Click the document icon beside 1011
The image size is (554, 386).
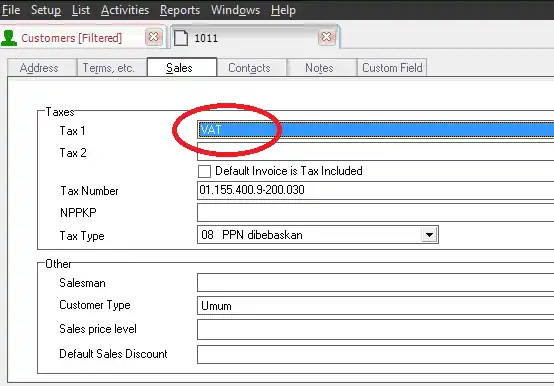pos(181,38)
